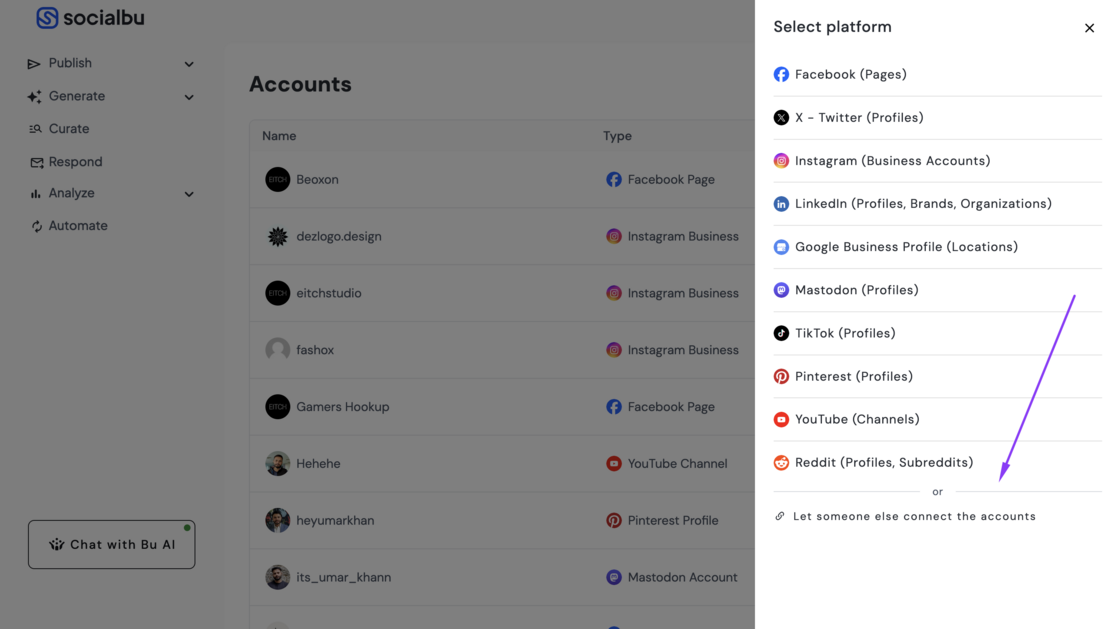Screen dimensions: 1120x629
Task: Choose Google Business Profile (Locations)
Action: [x=906, y=247]
